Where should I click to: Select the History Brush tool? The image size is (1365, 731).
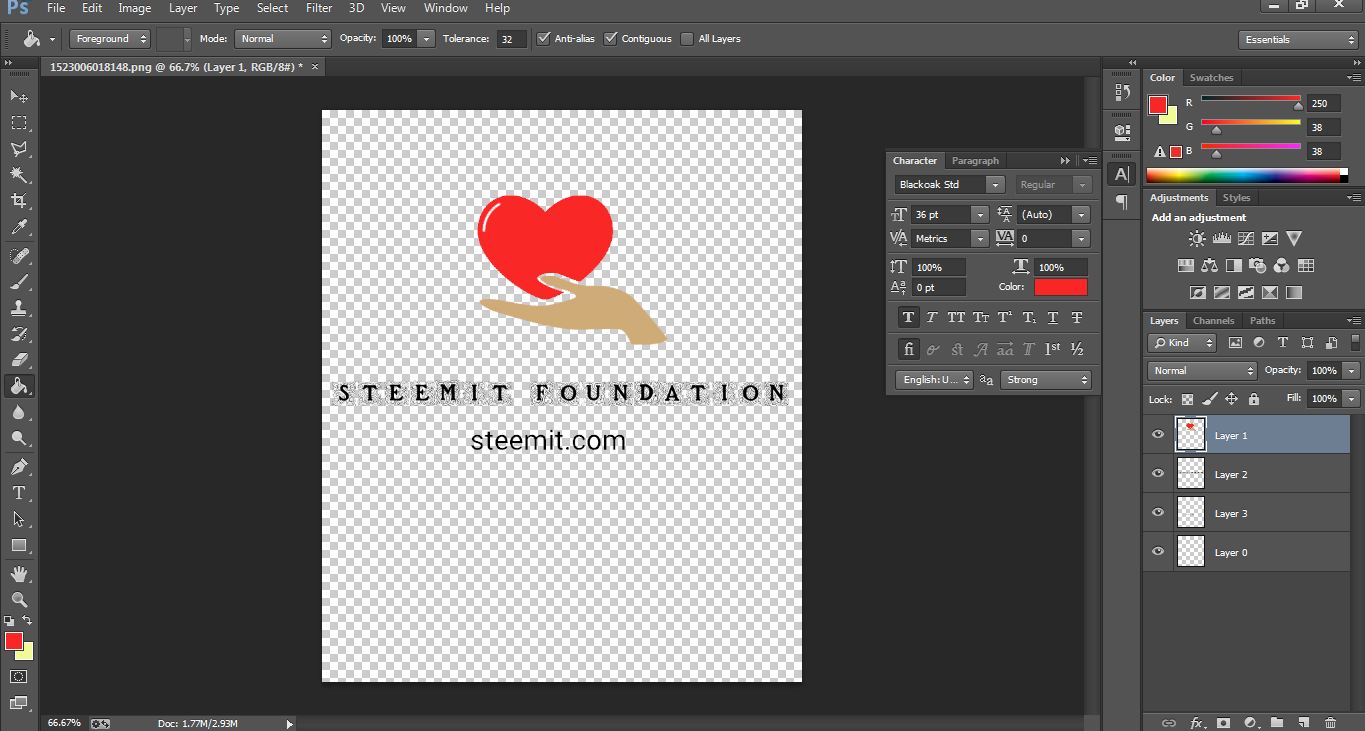pyautogui.click(x=19, y=334)
